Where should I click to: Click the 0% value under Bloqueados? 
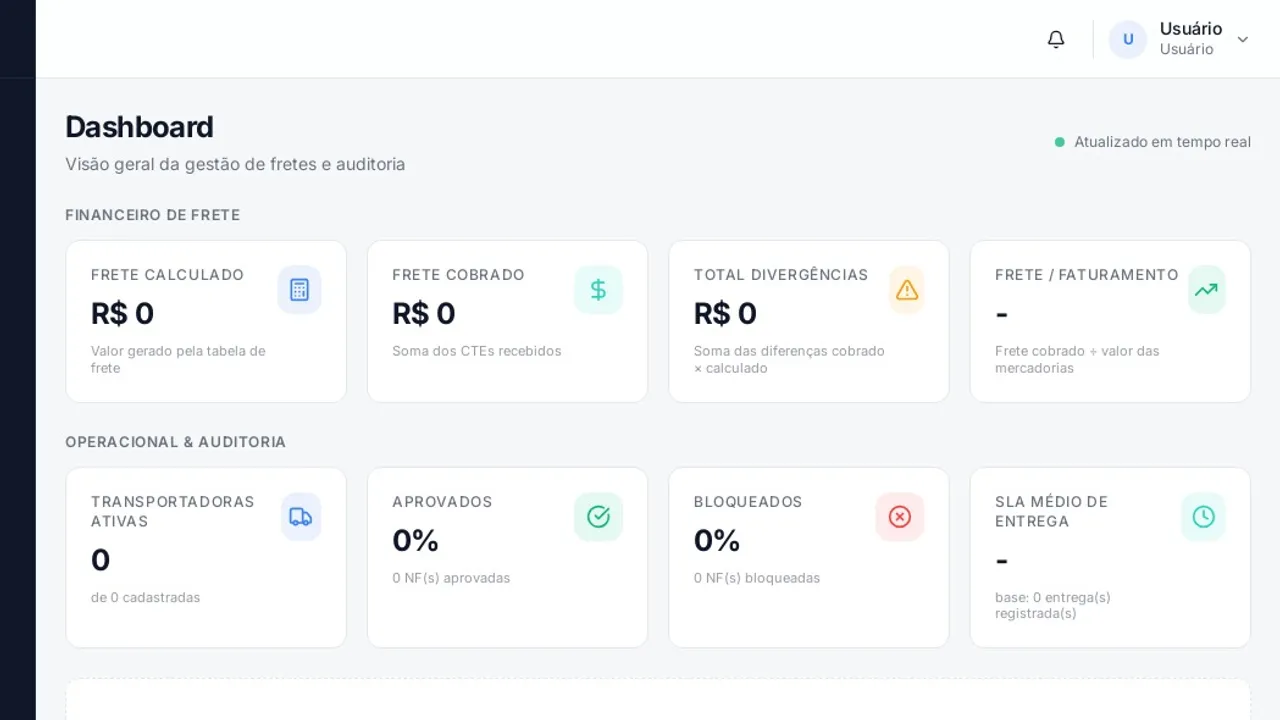717,541
